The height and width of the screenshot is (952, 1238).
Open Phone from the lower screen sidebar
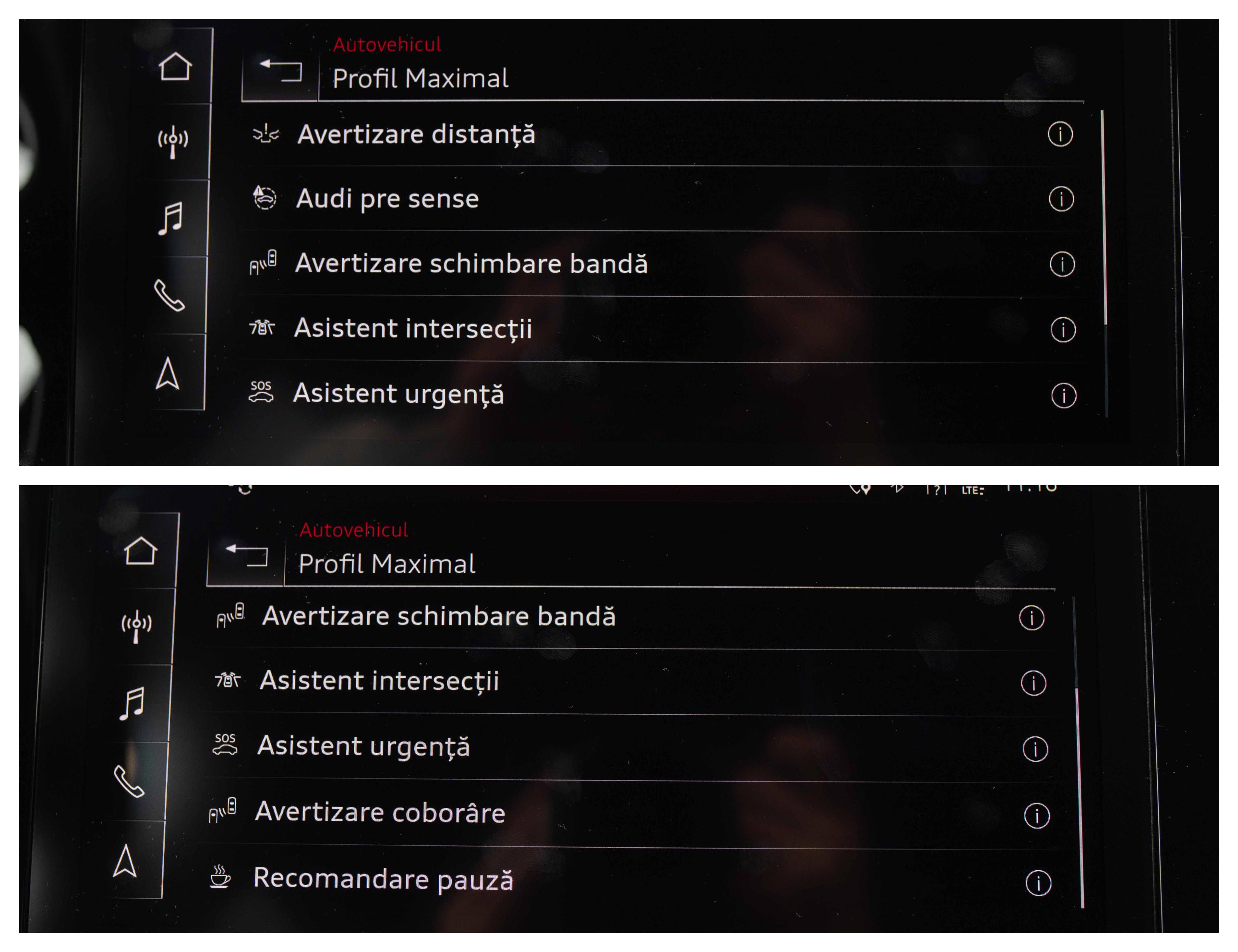click(129, 781)
